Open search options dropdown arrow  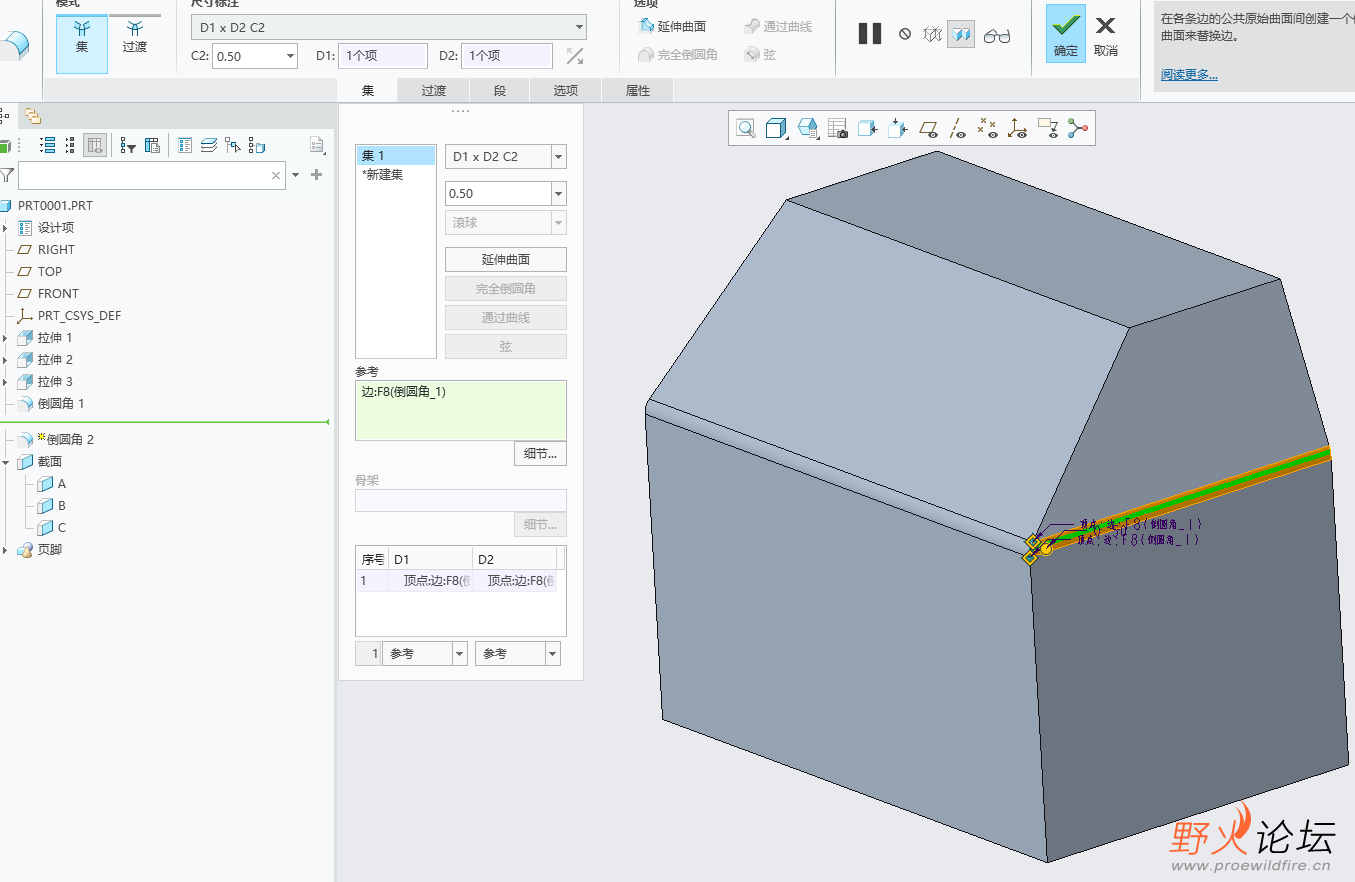pos(296,175)
